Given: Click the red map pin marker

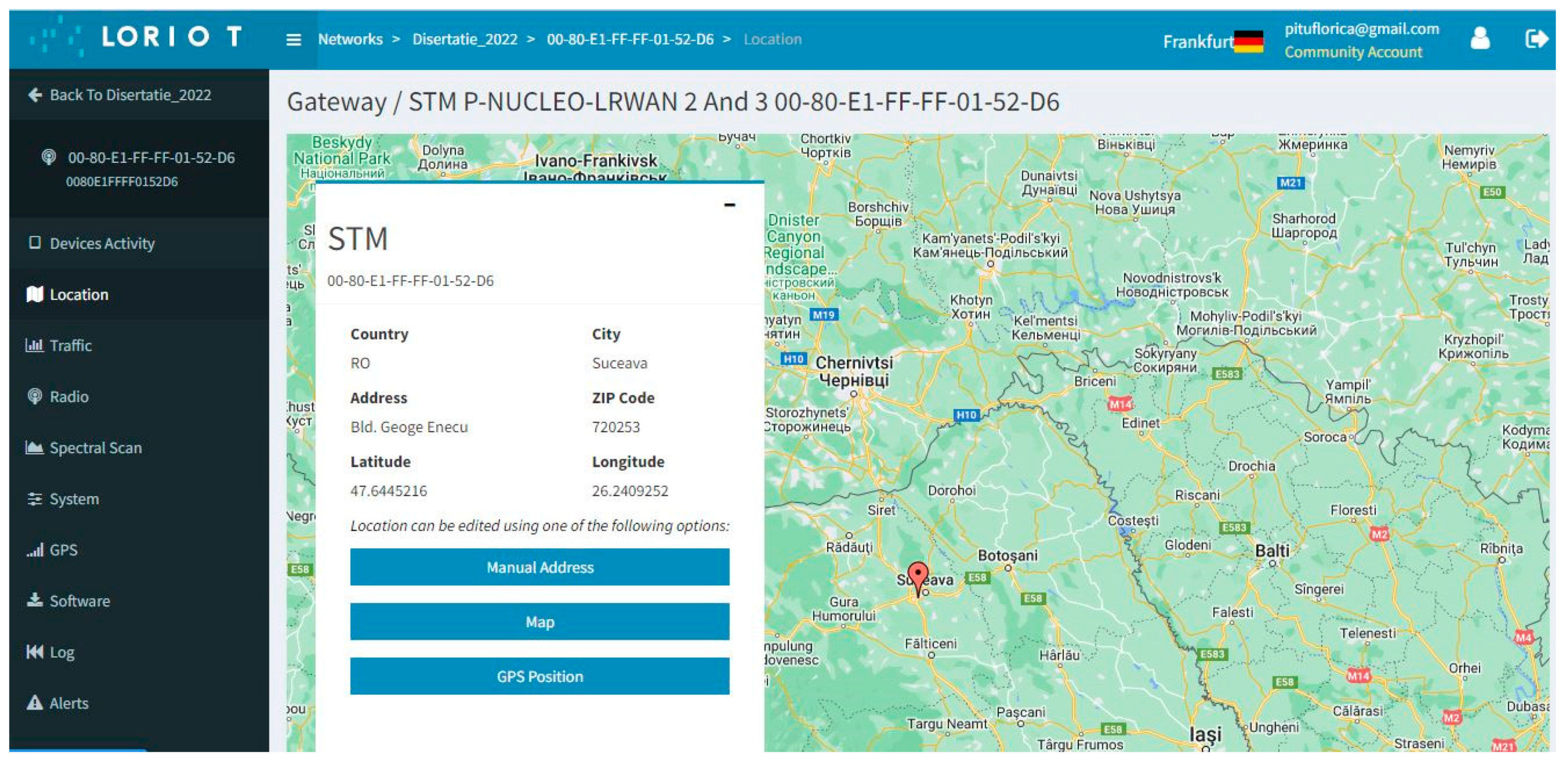Looking at the screenshot, I should click(x=918, y=576).
